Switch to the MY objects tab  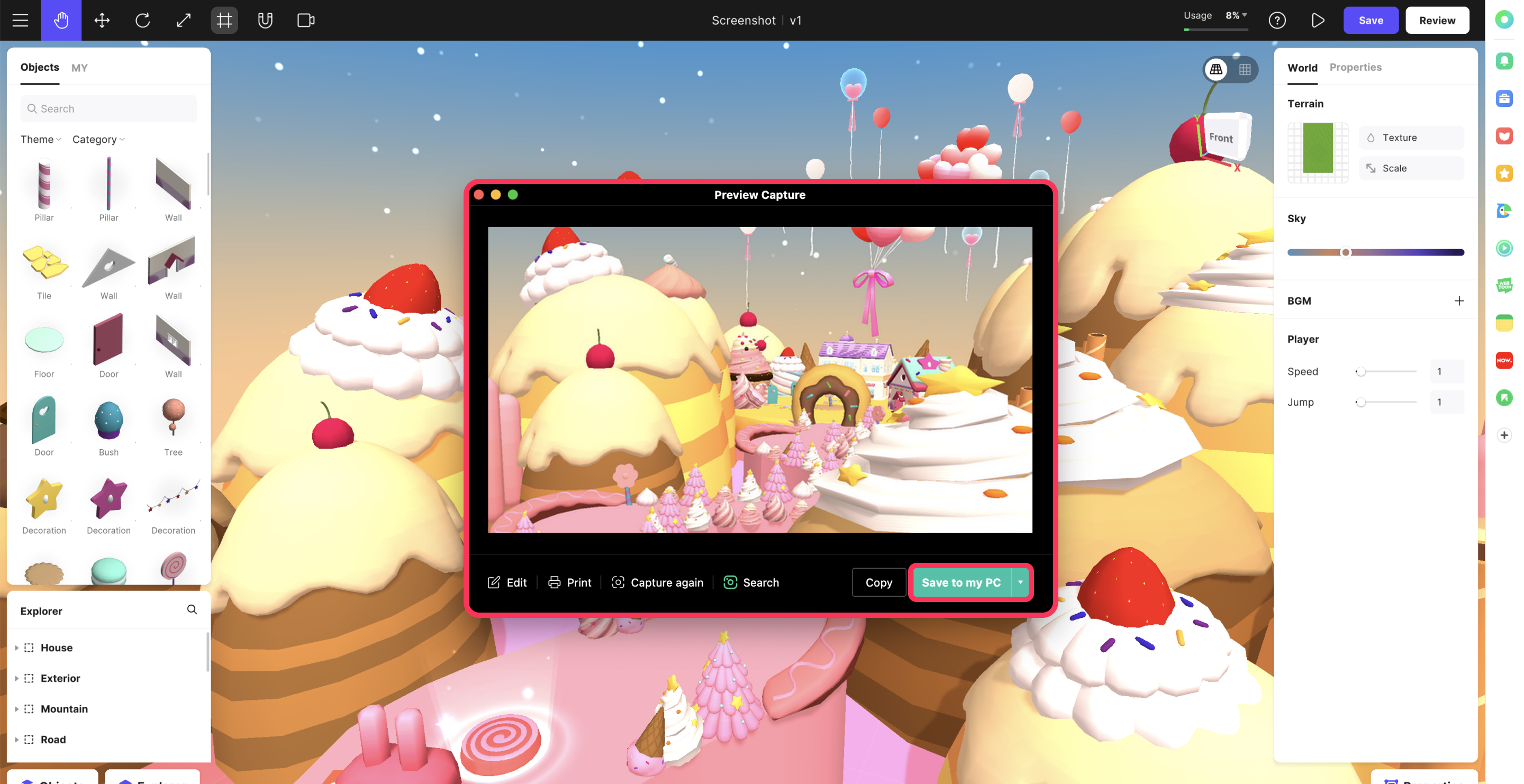79,68
